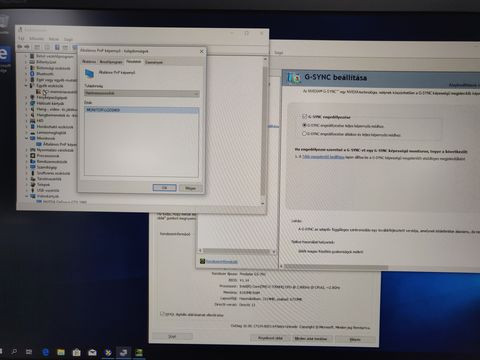Click the warning-marked unknown device icon under Egyéb eszközök
The height and width of the screenshot is (360, 480).
(39, 92)
